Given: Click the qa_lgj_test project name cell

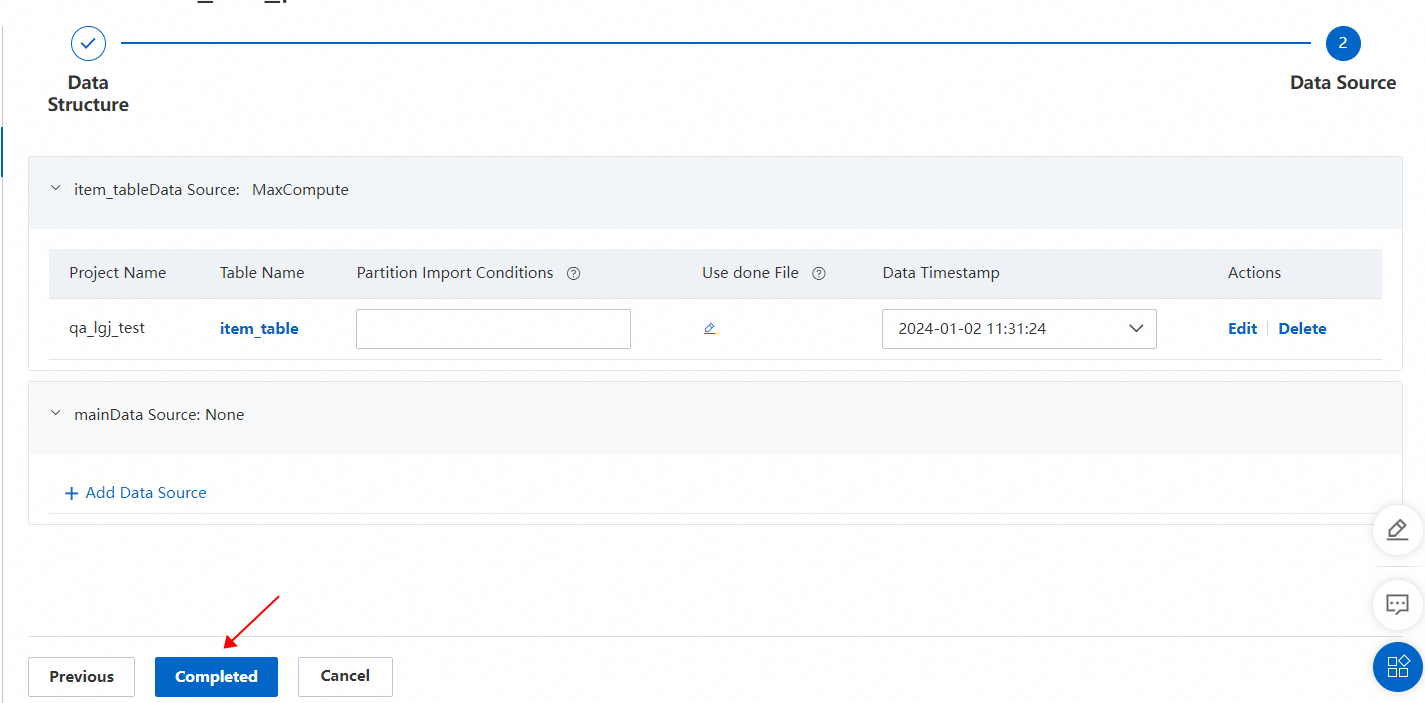Looking at the screenshot, I should [x=107, y=328].
